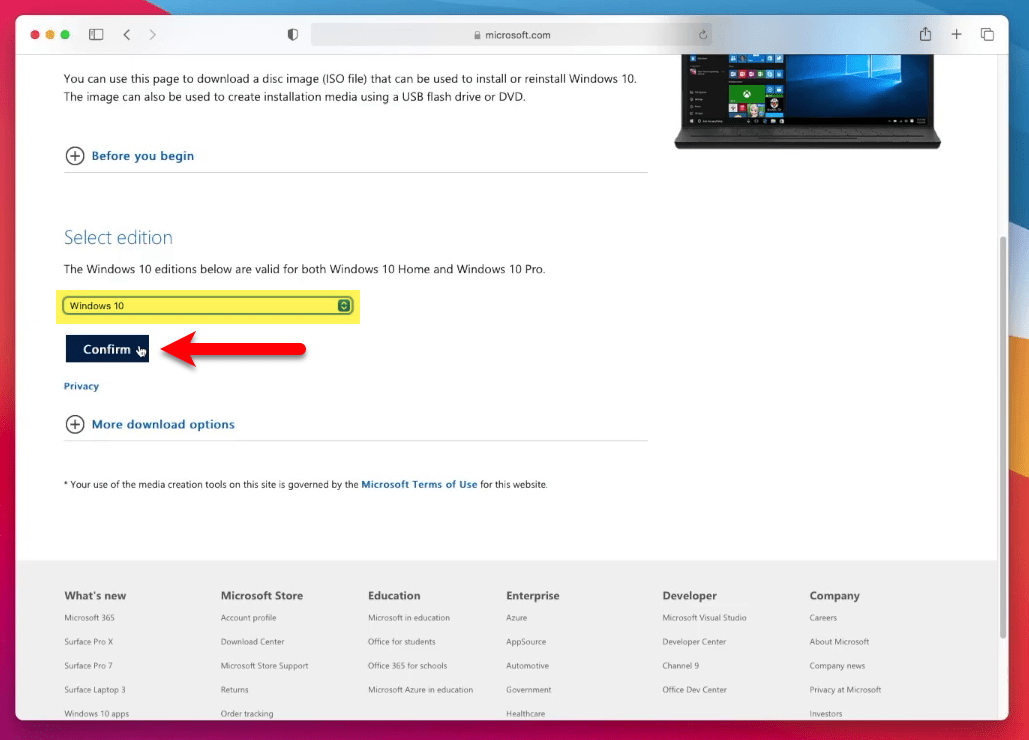Open Careers footer link

tap(823, 618)
